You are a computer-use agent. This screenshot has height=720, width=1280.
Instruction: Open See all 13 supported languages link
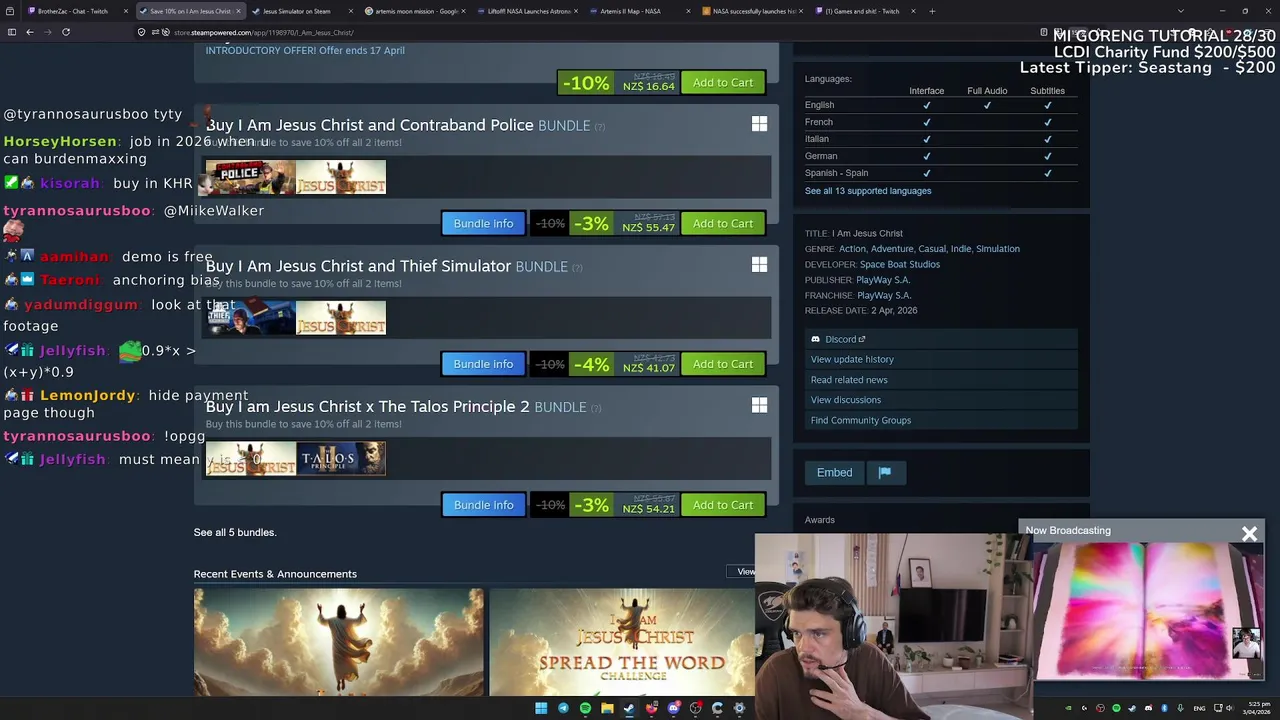click(x=868, y=191)
